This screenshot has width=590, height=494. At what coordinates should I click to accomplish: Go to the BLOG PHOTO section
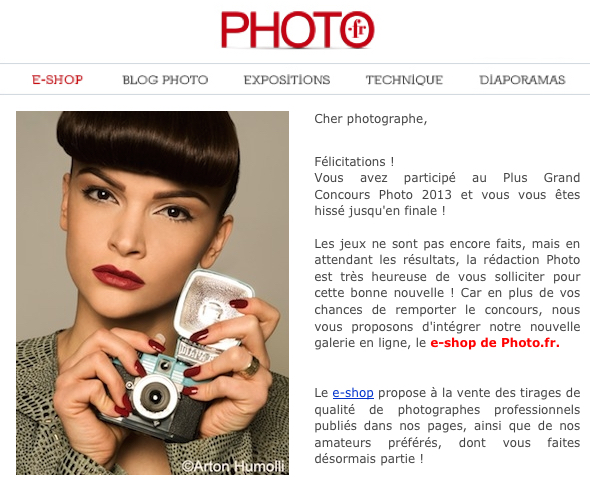click(165, 80)
